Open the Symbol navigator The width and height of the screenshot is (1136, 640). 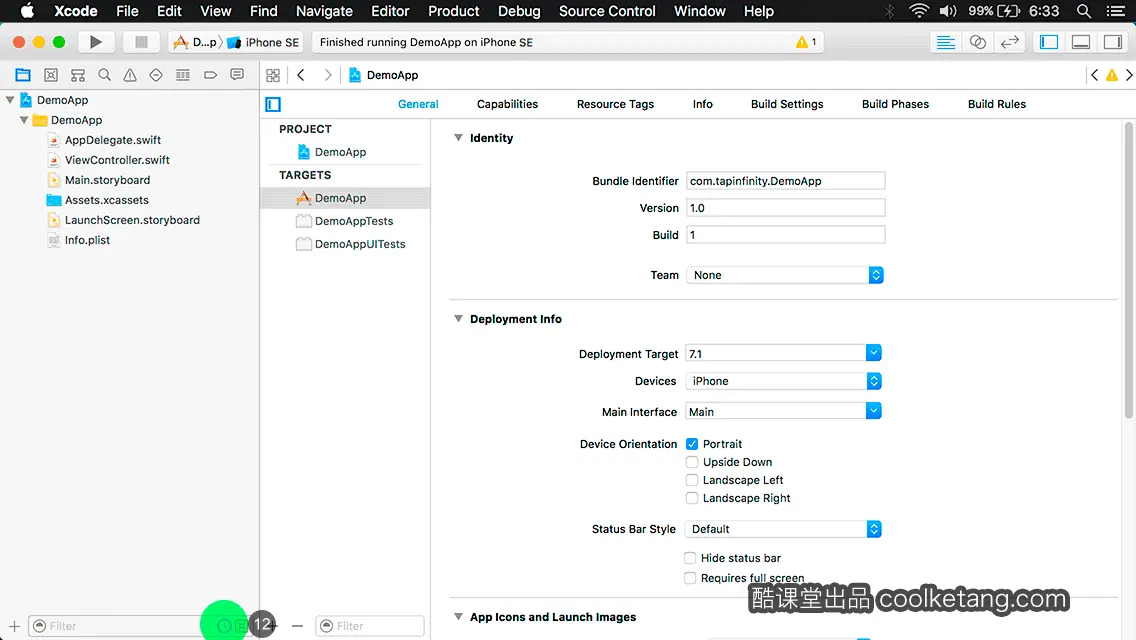(78, 75)
